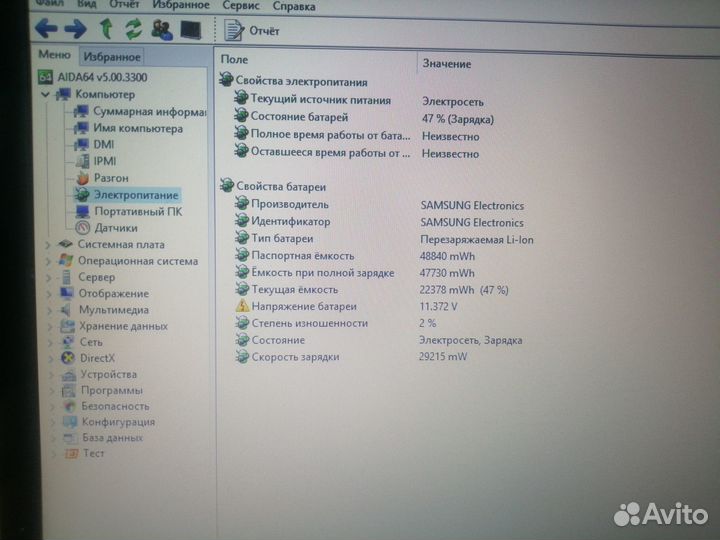Open the Вид menu

point(87,4)
